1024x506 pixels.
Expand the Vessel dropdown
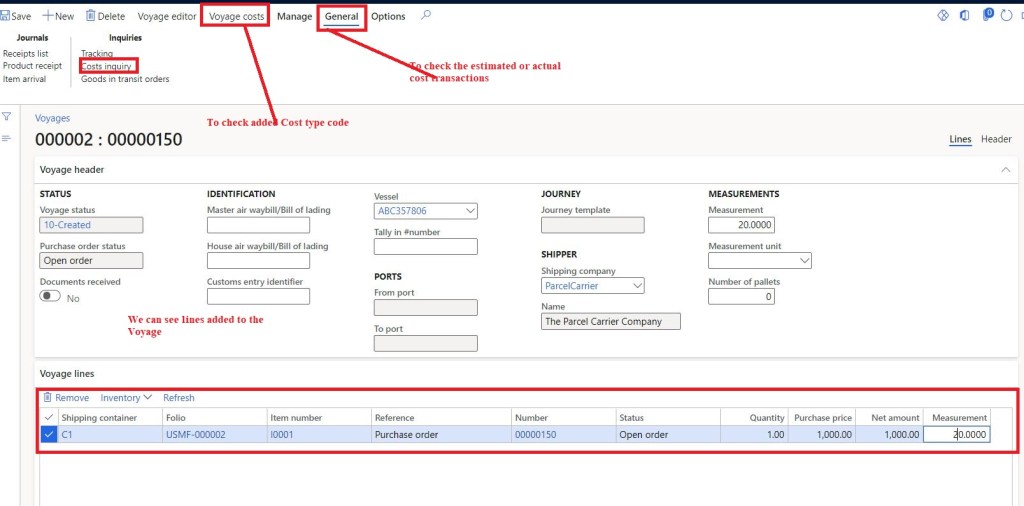470,211
